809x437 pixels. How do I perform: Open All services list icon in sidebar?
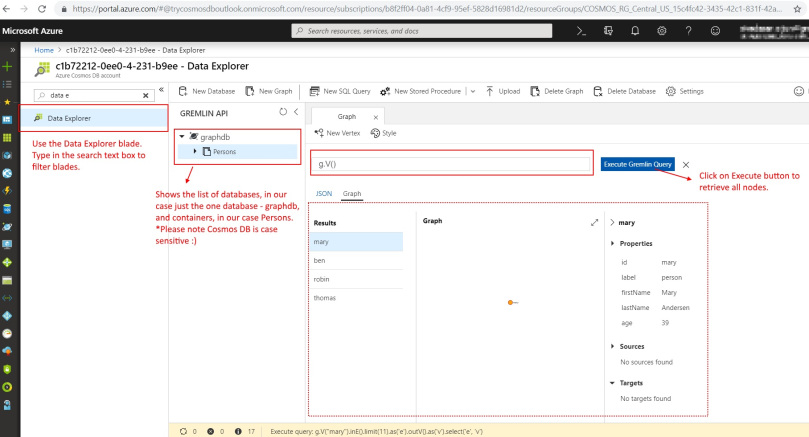7,84
